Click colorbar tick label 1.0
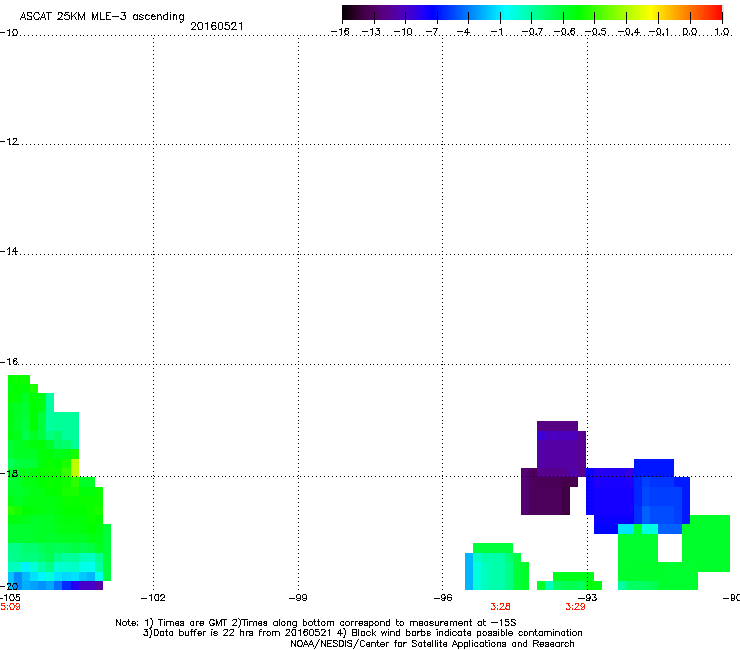This screenshot has width=740, height=650. pyautogui.click(x=722, y=32)
